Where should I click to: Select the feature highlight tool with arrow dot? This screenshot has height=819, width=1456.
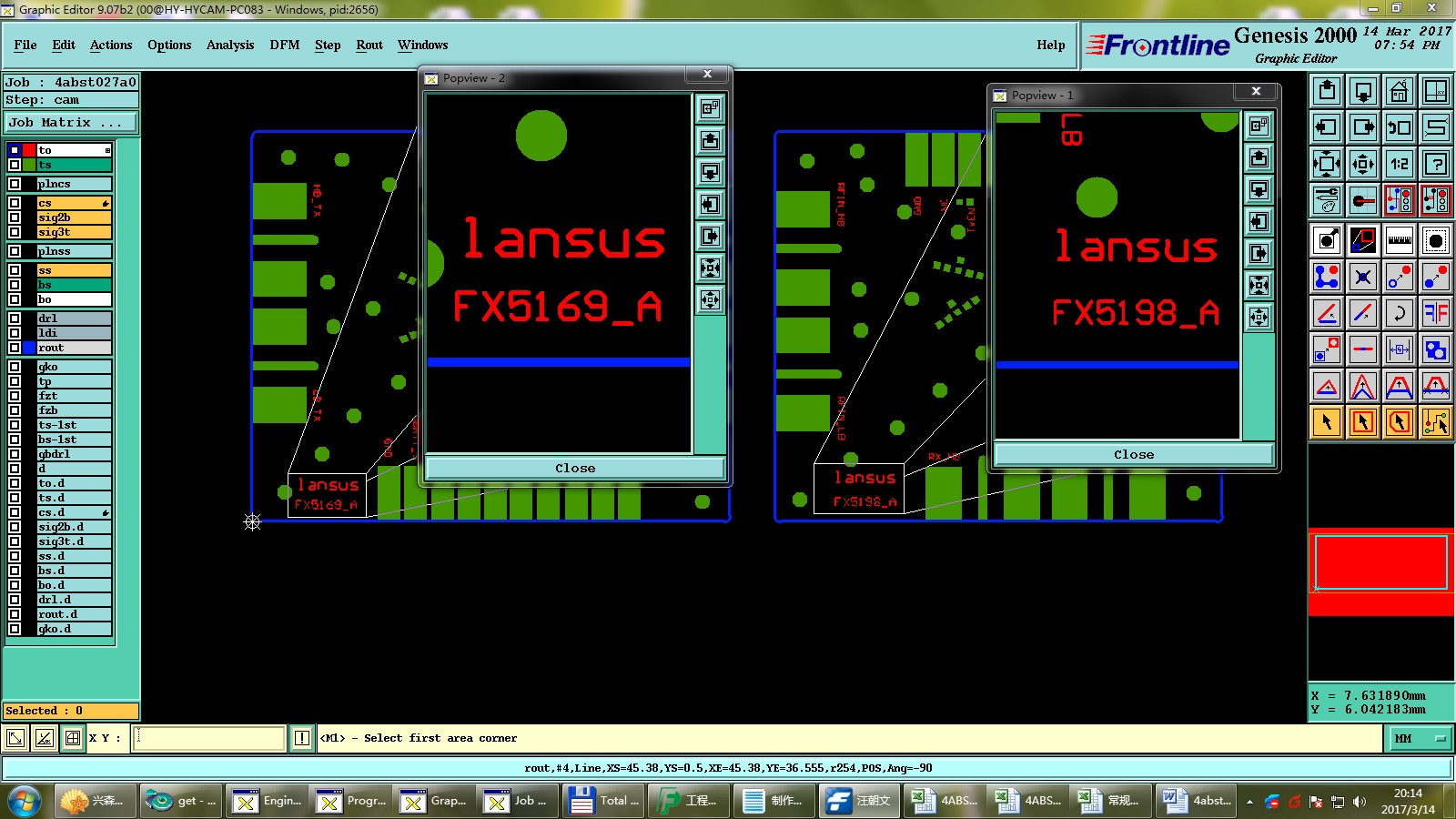click(1327, 240)
